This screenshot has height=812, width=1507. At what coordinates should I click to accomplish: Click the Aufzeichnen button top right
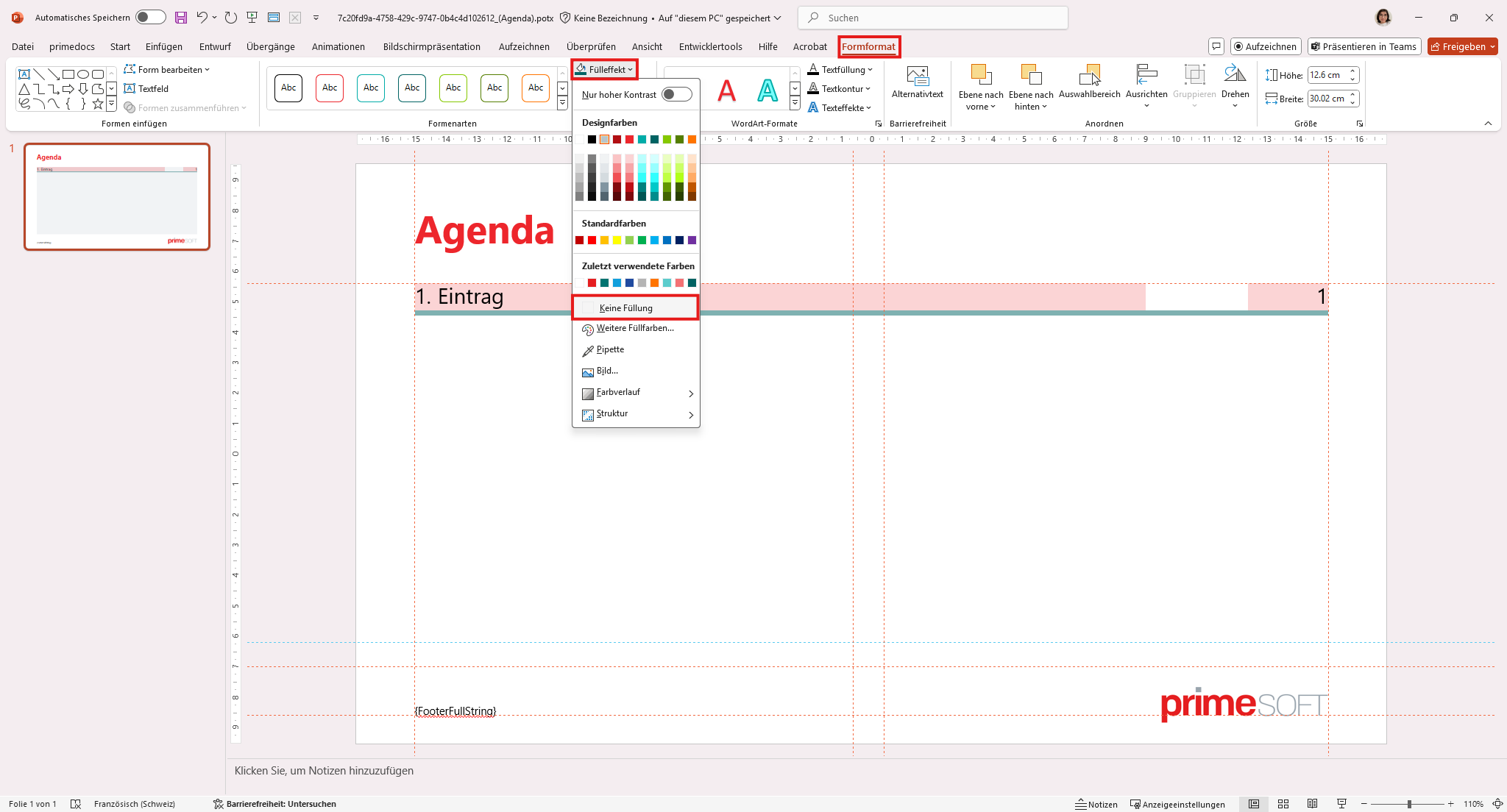click(1266, 46)
